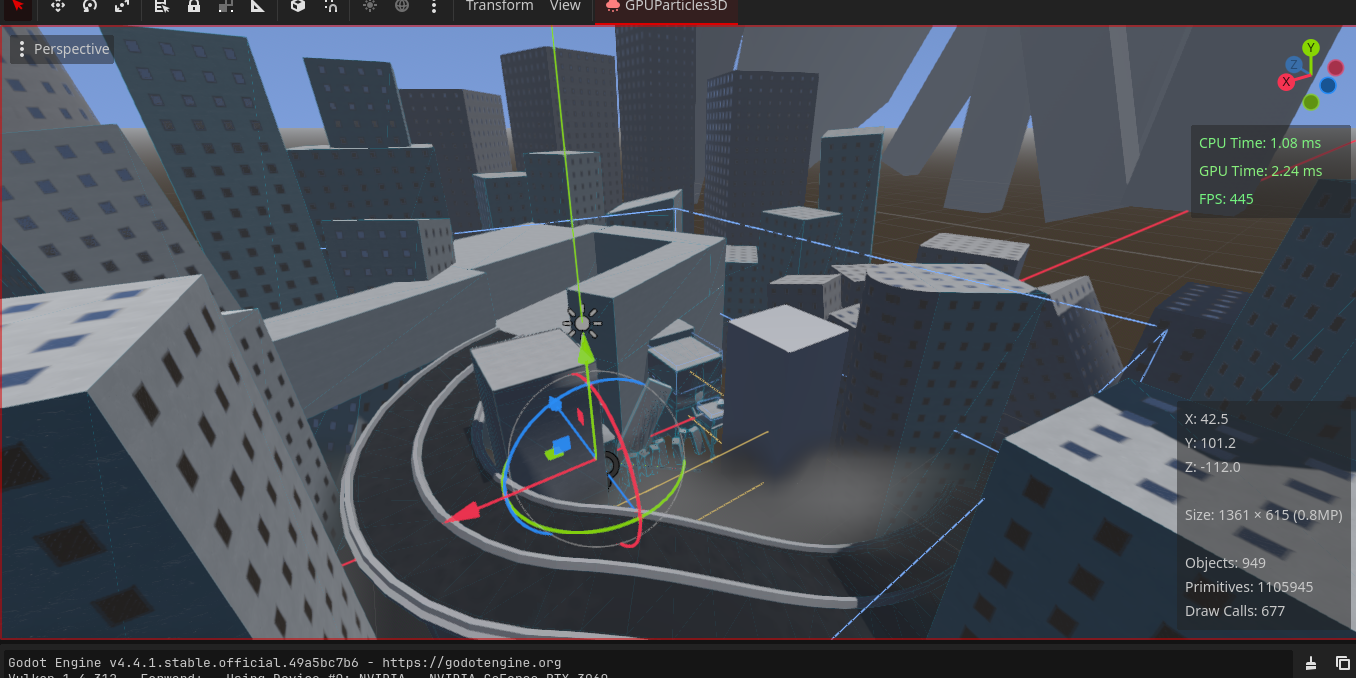
Task: Open the Perspective view options menu
Action: click(x=62, y=49)
